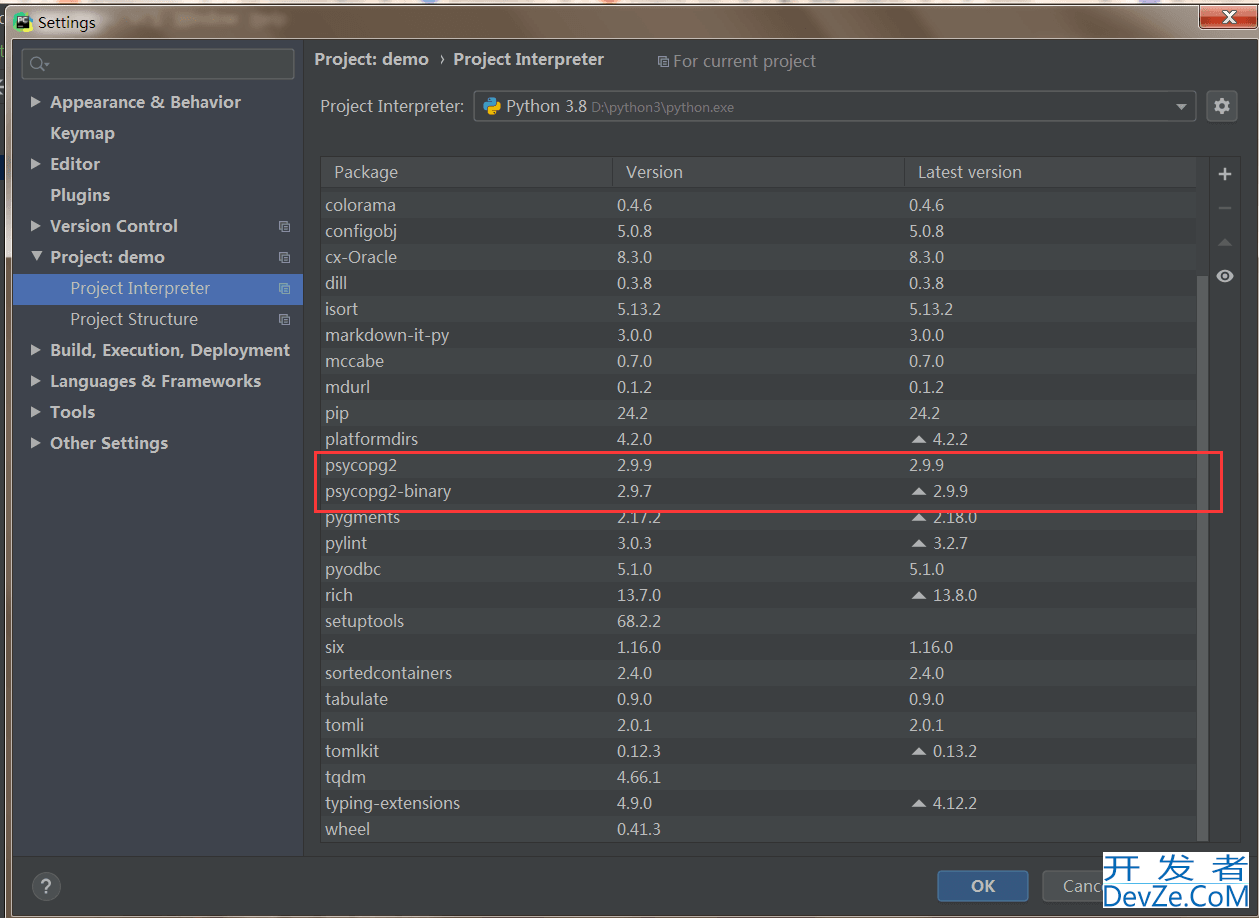Expand the Tools section
This screenshot has height=918, width=1259.
pyautogui.click(x=36, y=412)
